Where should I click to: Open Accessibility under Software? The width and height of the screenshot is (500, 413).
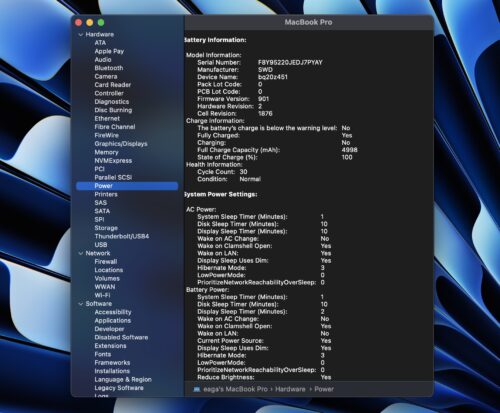coord(113,312)
